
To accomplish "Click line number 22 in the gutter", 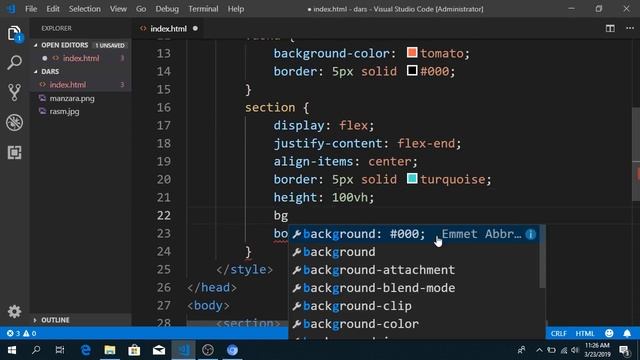I will 163,215.
